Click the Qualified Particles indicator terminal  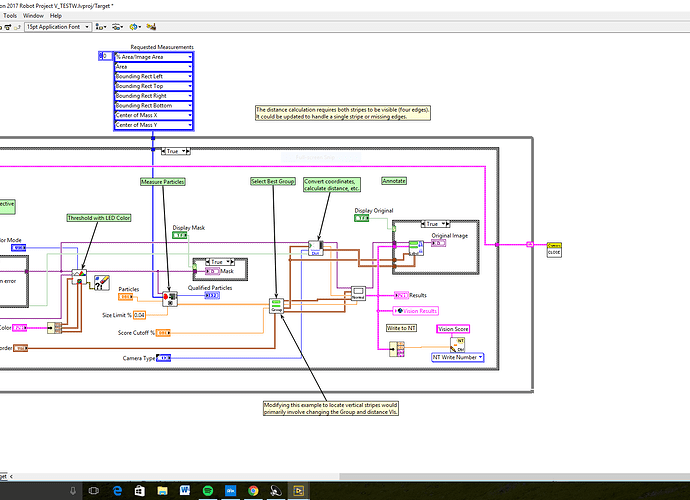tap(212, 295)
